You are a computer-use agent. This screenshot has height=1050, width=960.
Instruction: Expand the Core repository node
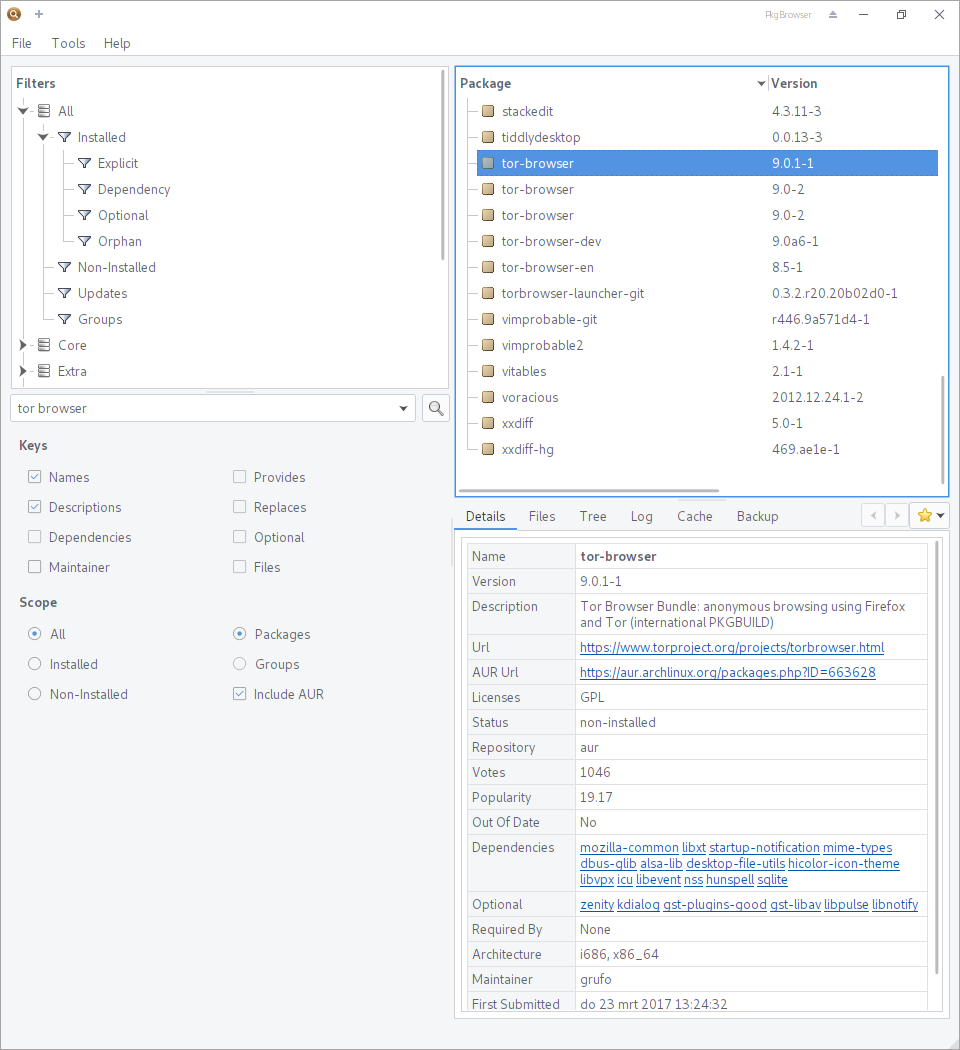pyautogui.click(x=23, y=345)
